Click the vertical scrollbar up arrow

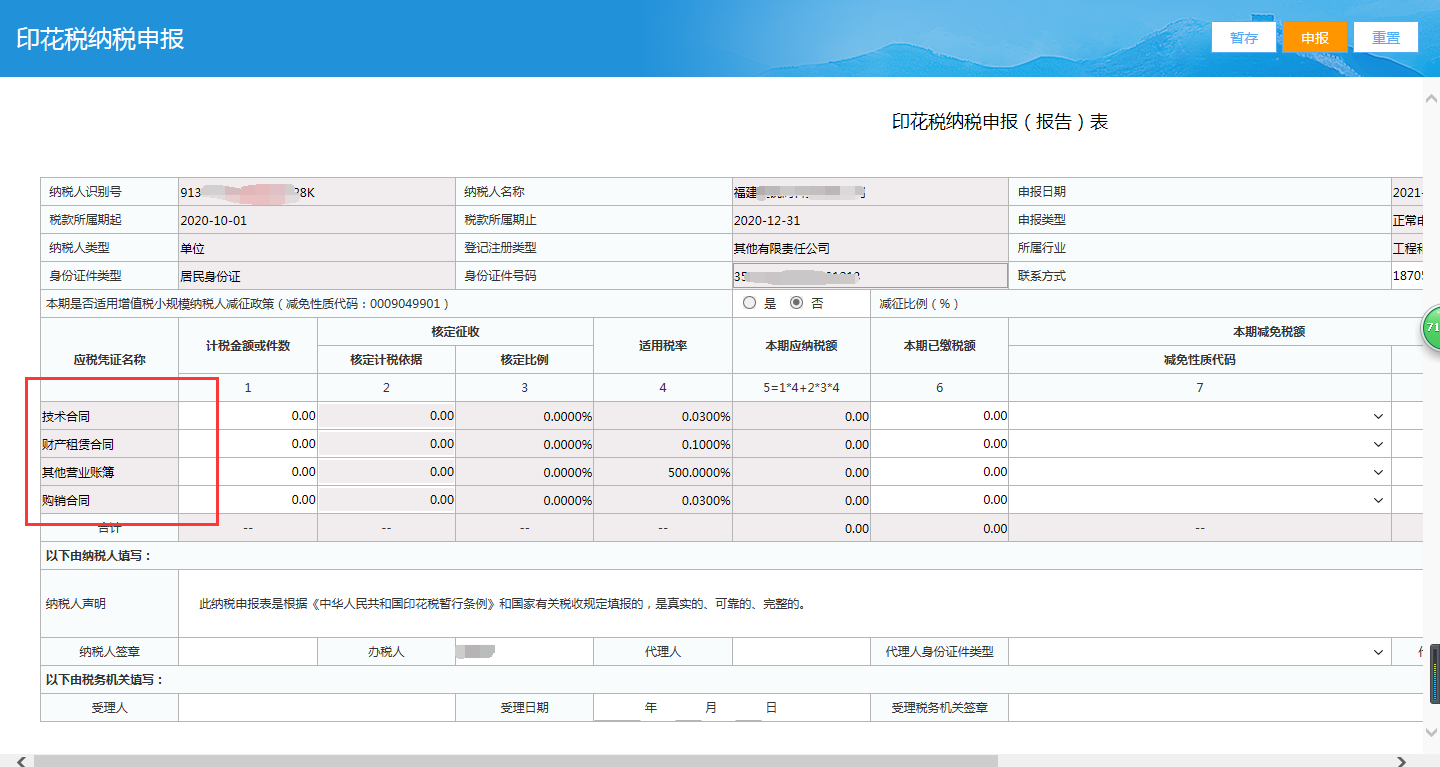(1430, 96)
